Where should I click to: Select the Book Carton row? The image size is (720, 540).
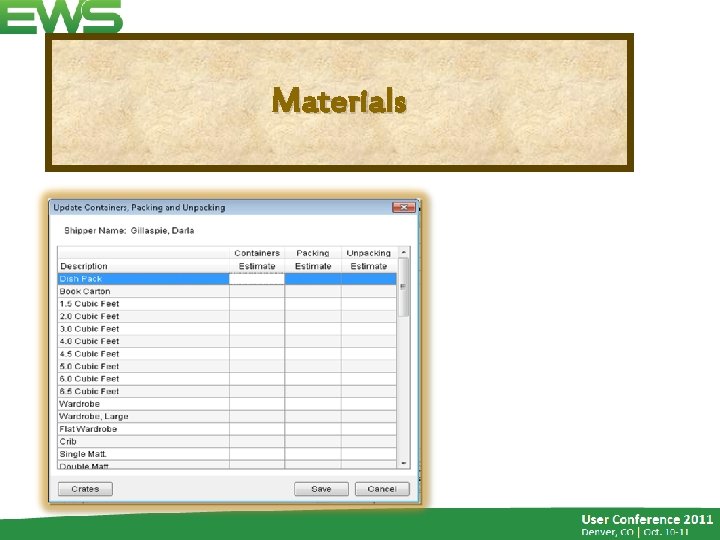(227, 291)
